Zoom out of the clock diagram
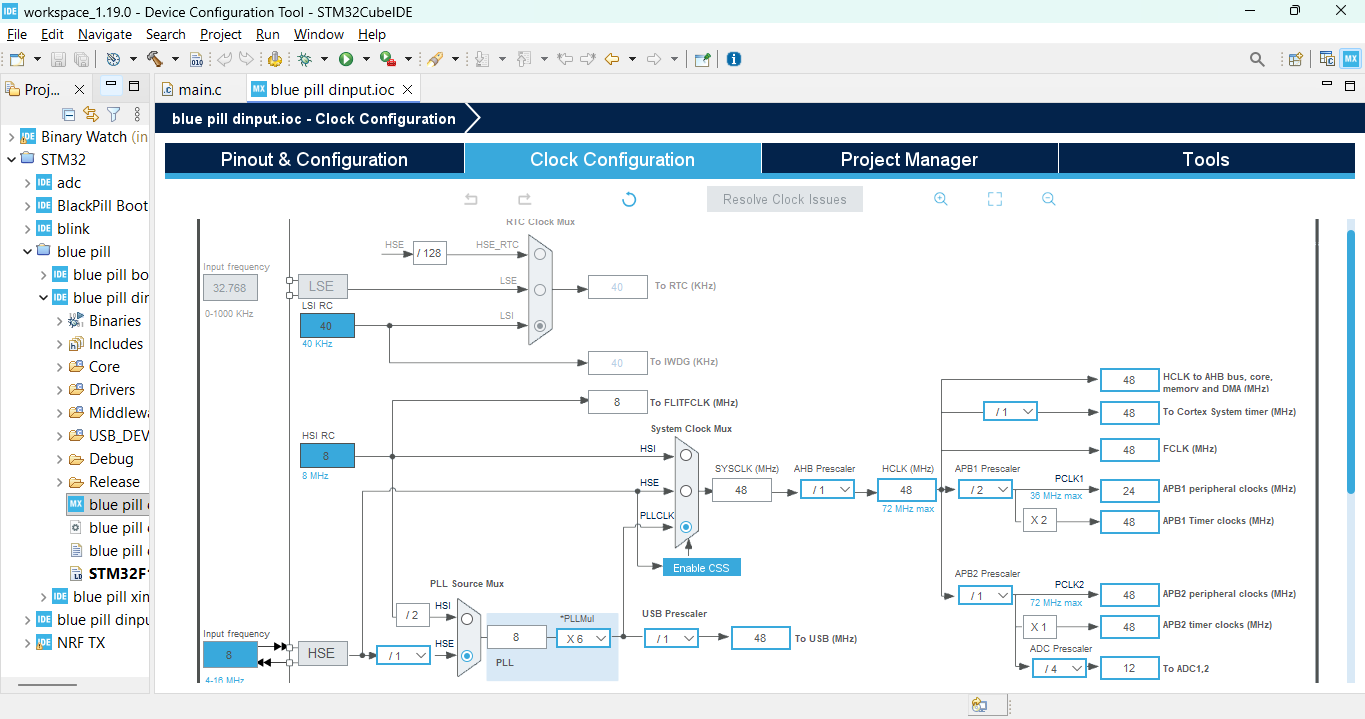Screen dimensions: 1365x719 coord(1048,199)
